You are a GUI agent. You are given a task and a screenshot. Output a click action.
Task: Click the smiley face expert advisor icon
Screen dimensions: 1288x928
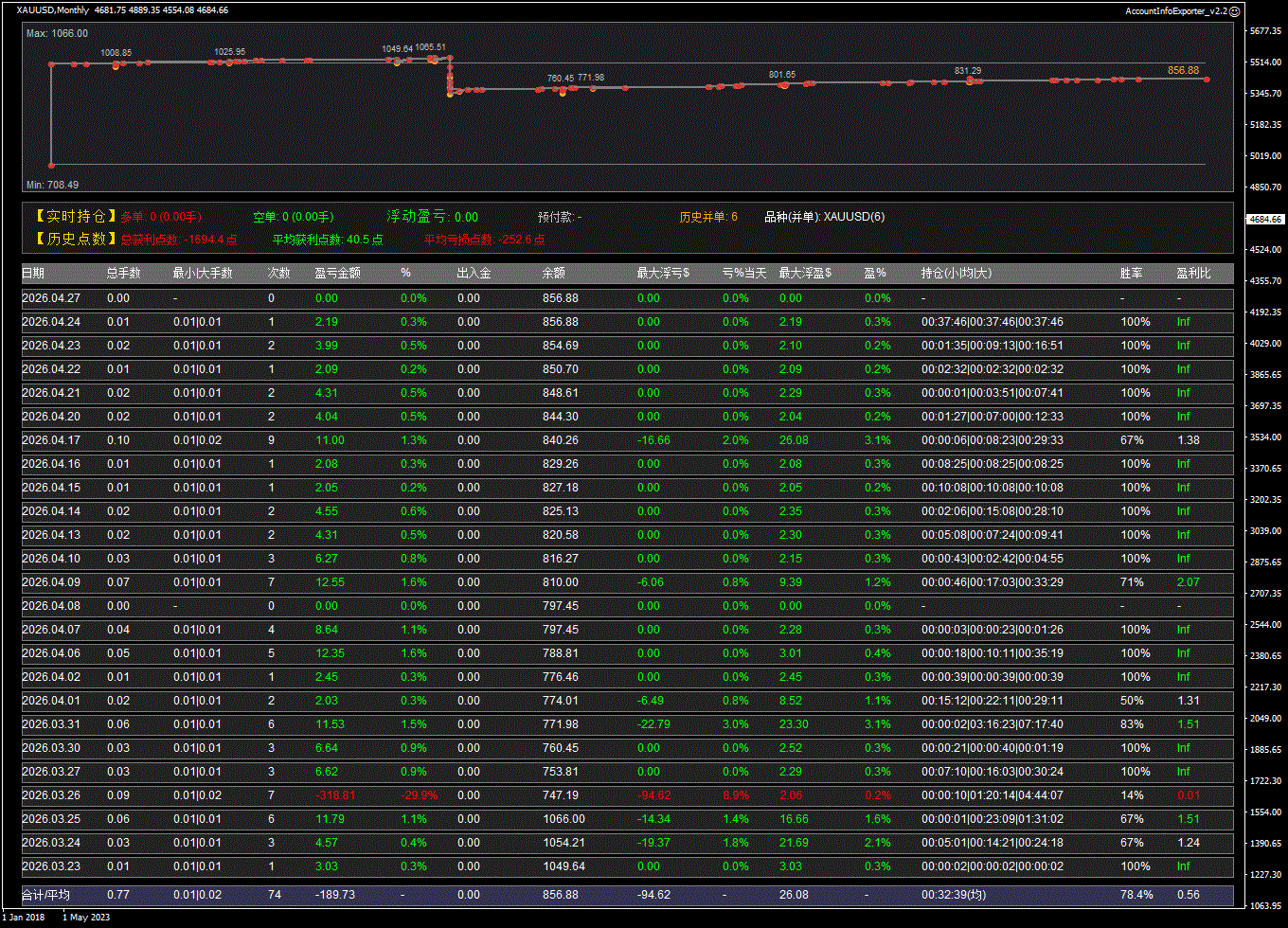[x=1234, y=10]
